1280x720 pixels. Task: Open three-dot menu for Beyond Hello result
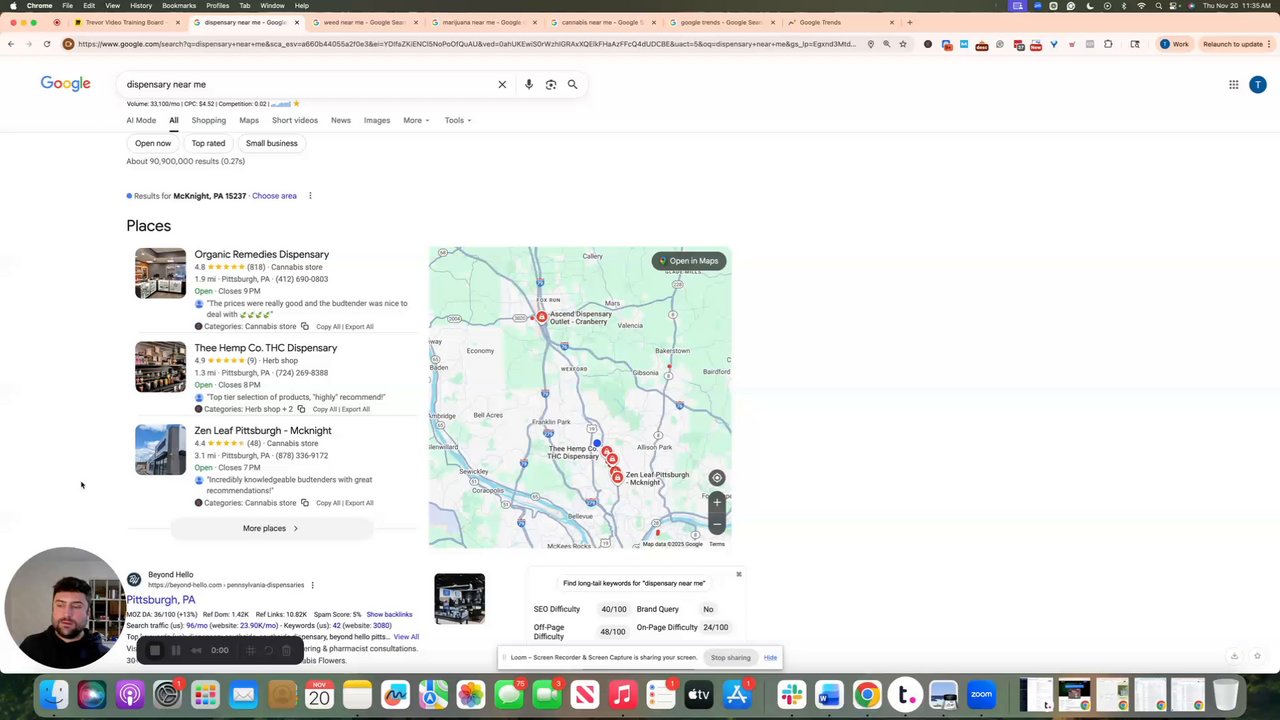pyautogui.click(x=312, y=585)
